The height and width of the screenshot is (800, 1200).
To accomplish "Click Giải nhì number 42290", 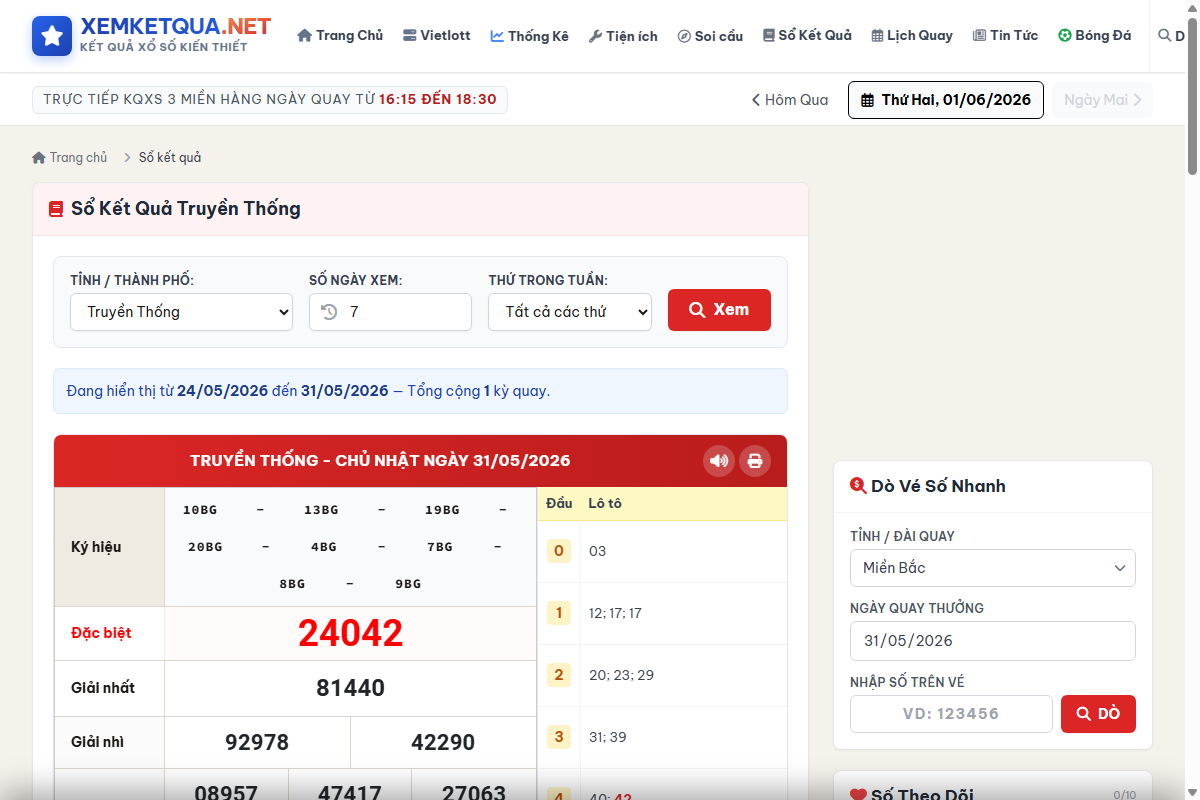I will pos(443,743).
